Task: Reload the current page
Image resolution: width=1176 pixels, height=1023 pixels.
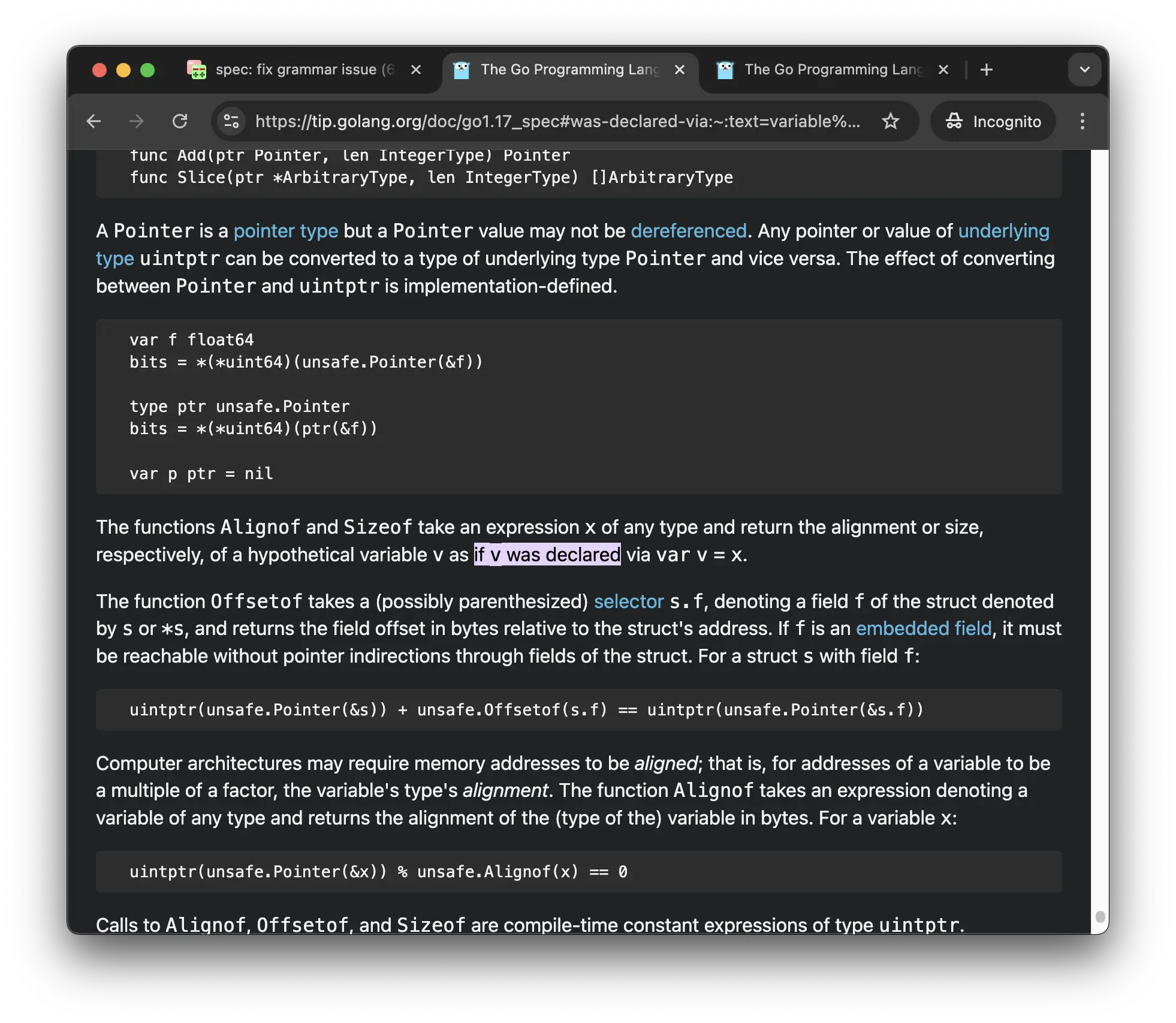Action: pos(180,121)
